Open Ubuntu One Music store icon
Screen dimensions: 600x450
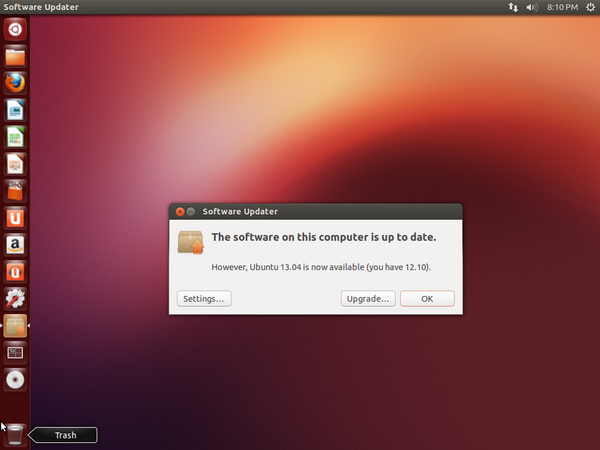coord(15,272)
